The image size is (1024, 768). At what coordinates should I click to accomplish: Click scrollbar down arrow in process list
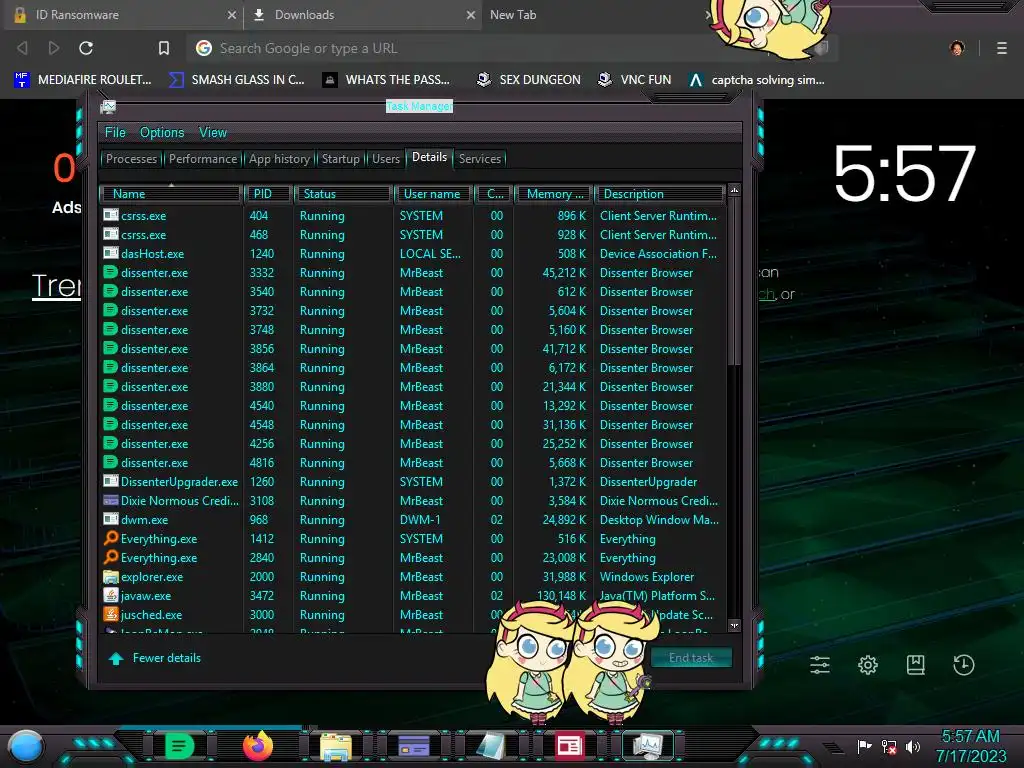click(734, 626)
